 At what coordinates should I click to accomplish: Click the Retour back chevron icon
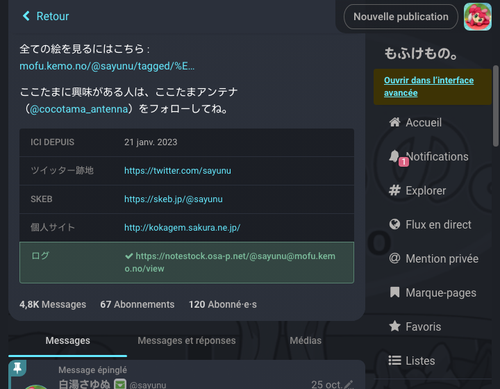26,16
